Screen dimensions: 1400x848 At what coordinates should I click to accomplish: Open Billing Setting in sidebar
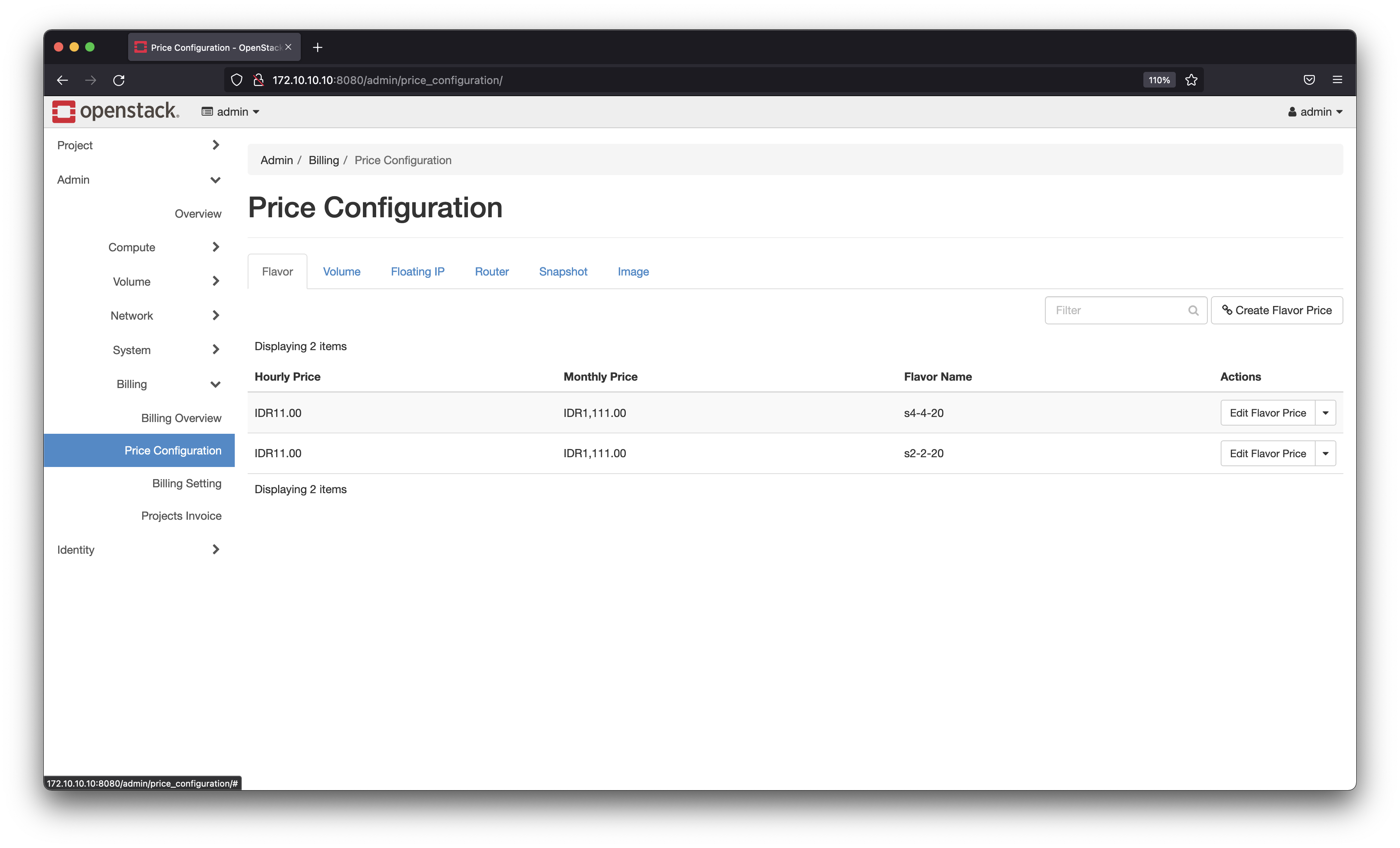(186, 484)
